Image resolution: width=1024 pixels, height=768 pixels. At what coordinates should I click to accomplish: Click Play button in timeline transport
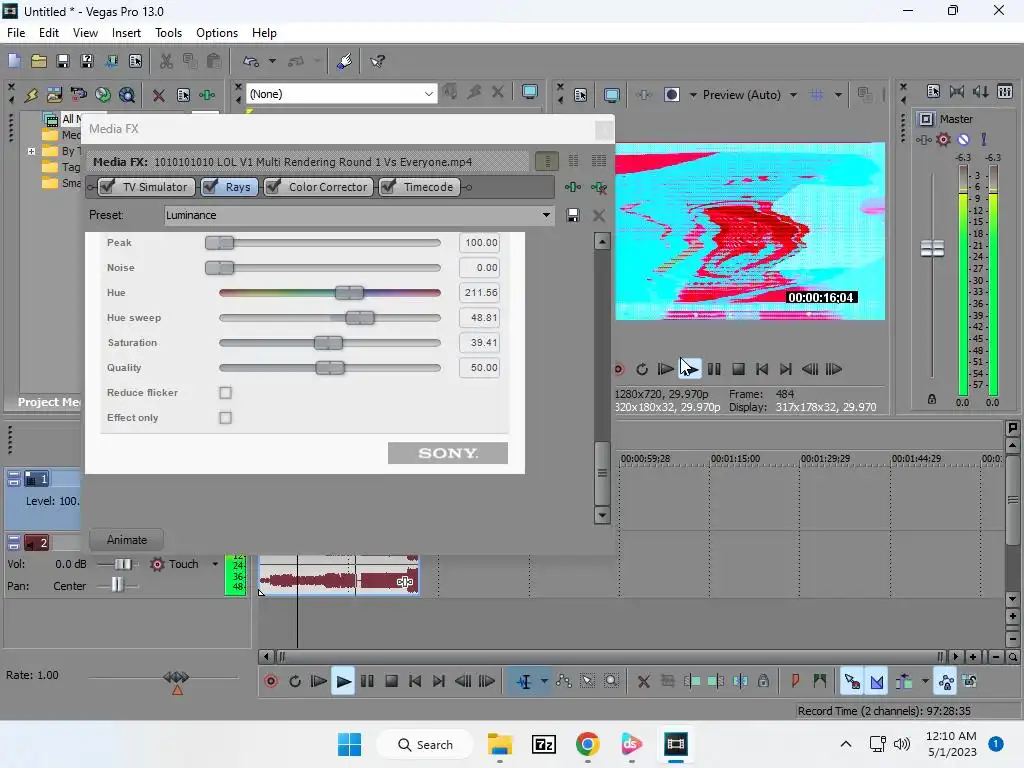click(343, 681)
